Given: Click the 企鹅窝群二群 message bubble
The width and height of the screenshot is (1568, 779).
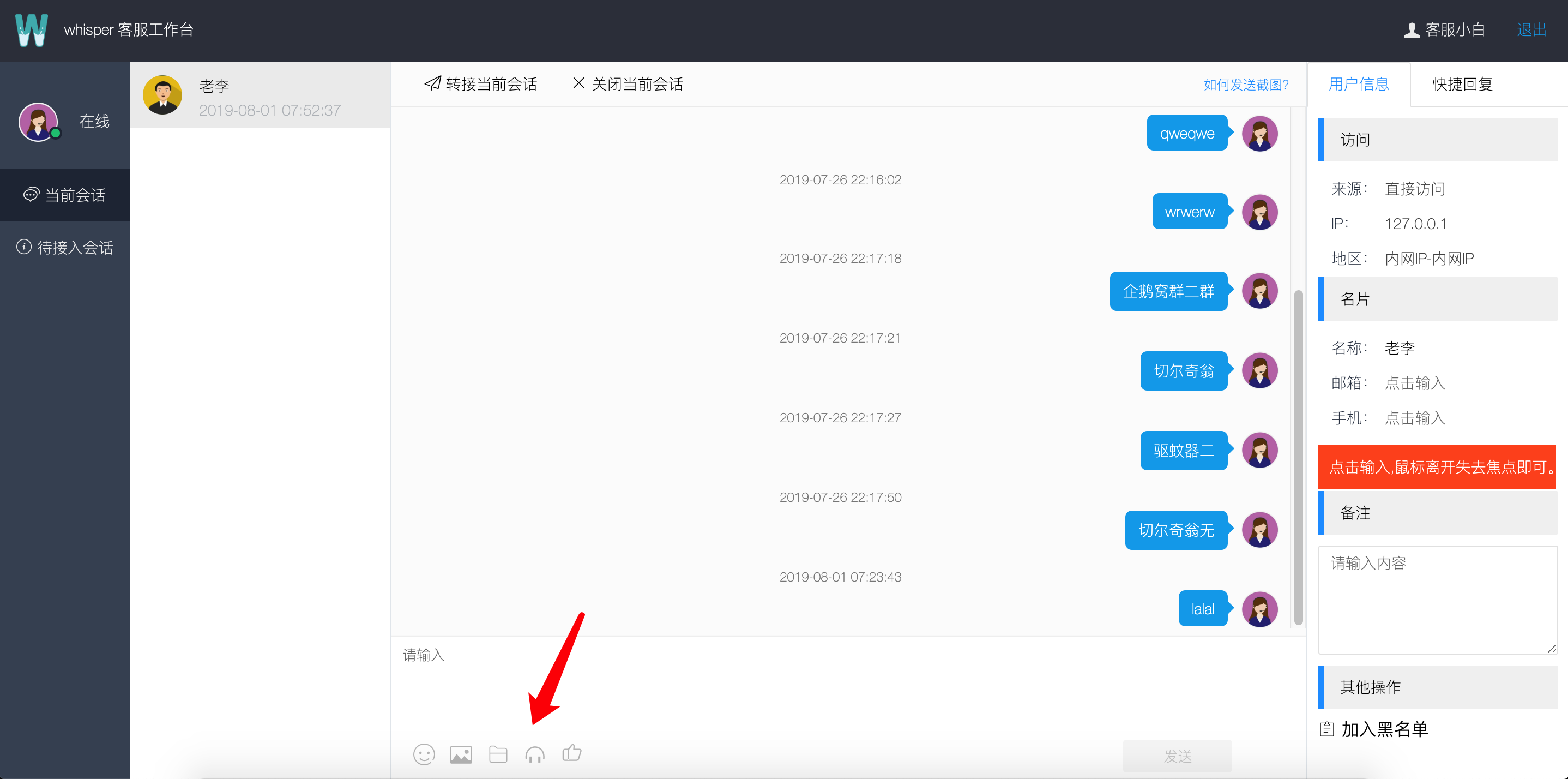Looking at the screenshot, I should [x=1168, y=291].
